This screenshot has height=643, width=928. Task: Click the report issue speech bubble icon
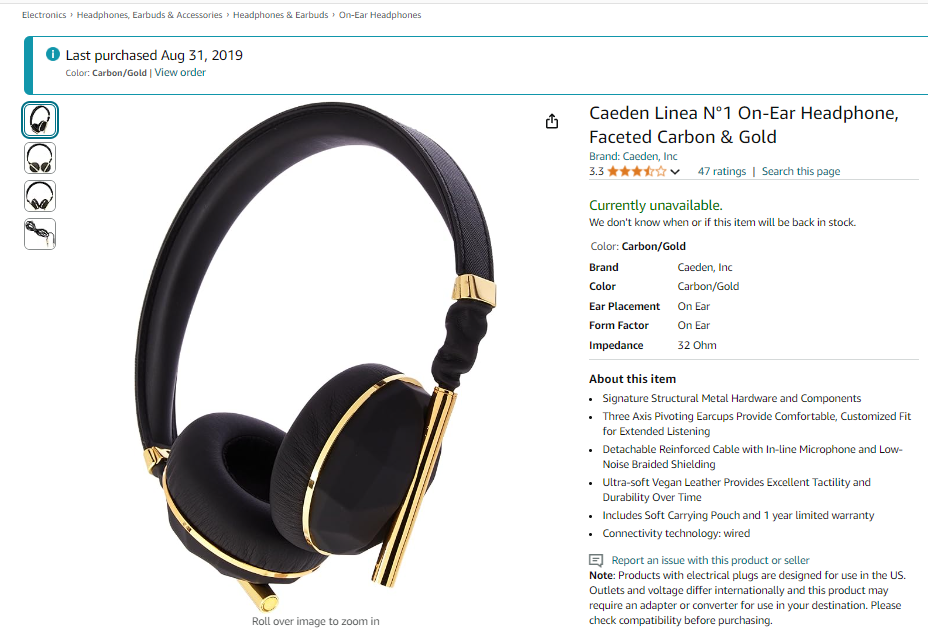coord(596,560)
